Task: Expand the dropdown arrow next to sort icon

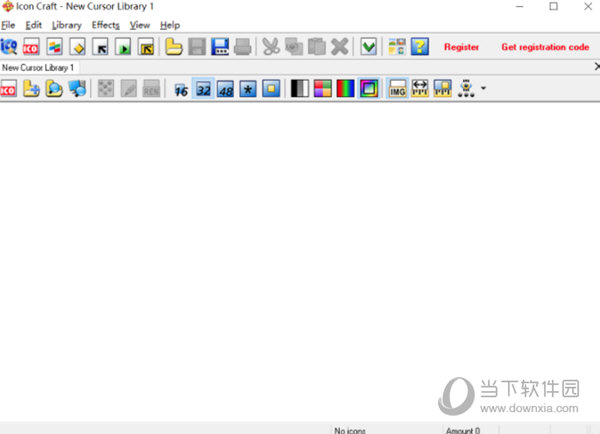Action: (483, 88)
